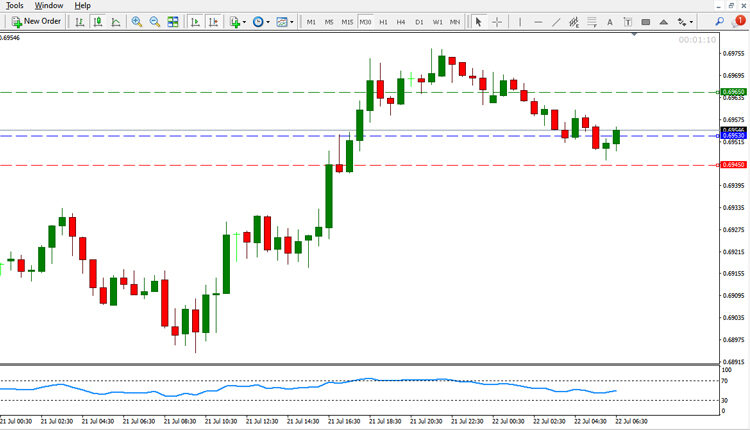Screen dimensions: 750x430
Task: Switch chart to bar chart display
Action: coord(80,22)
